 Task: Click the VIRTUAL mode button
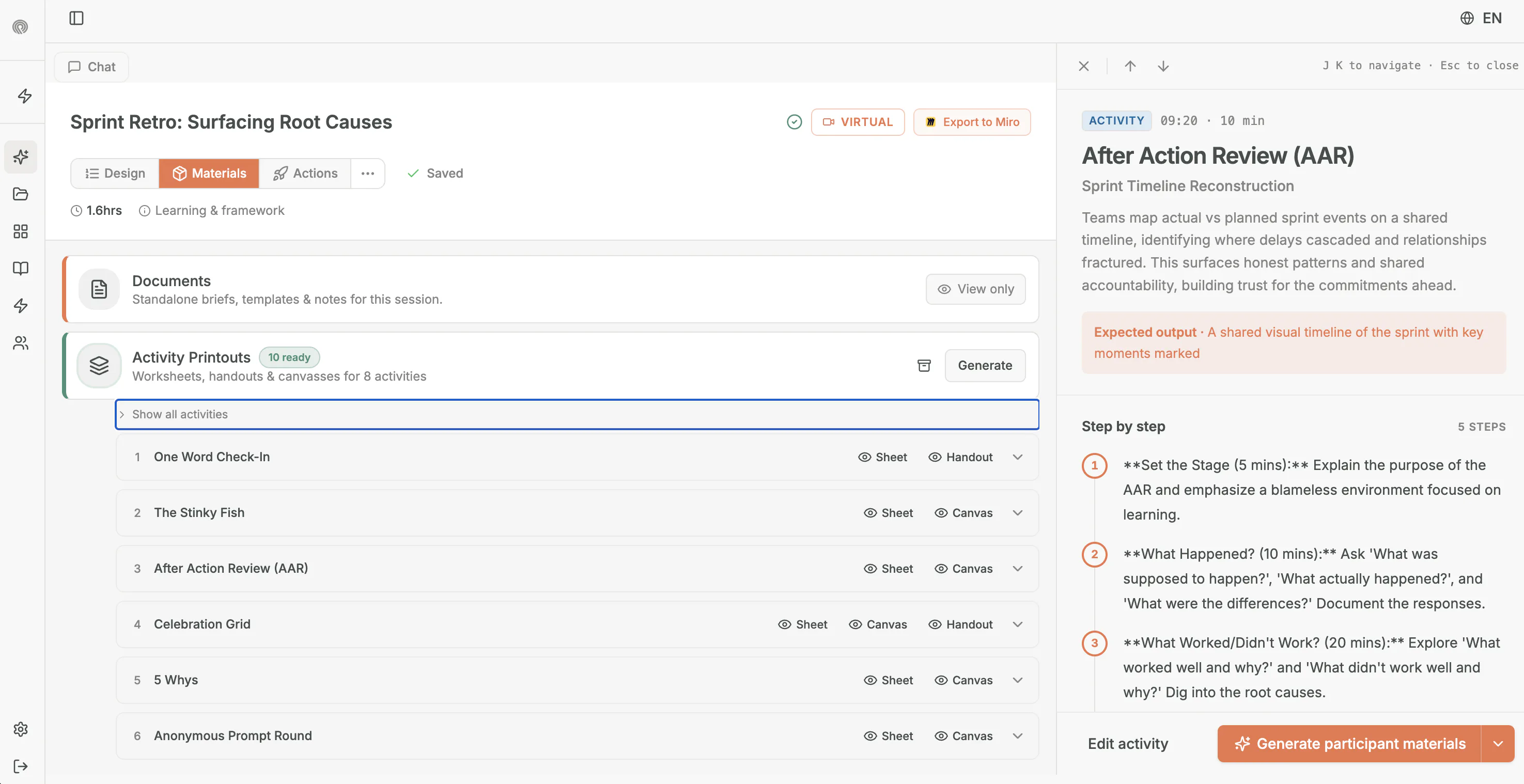pos(857,122)
